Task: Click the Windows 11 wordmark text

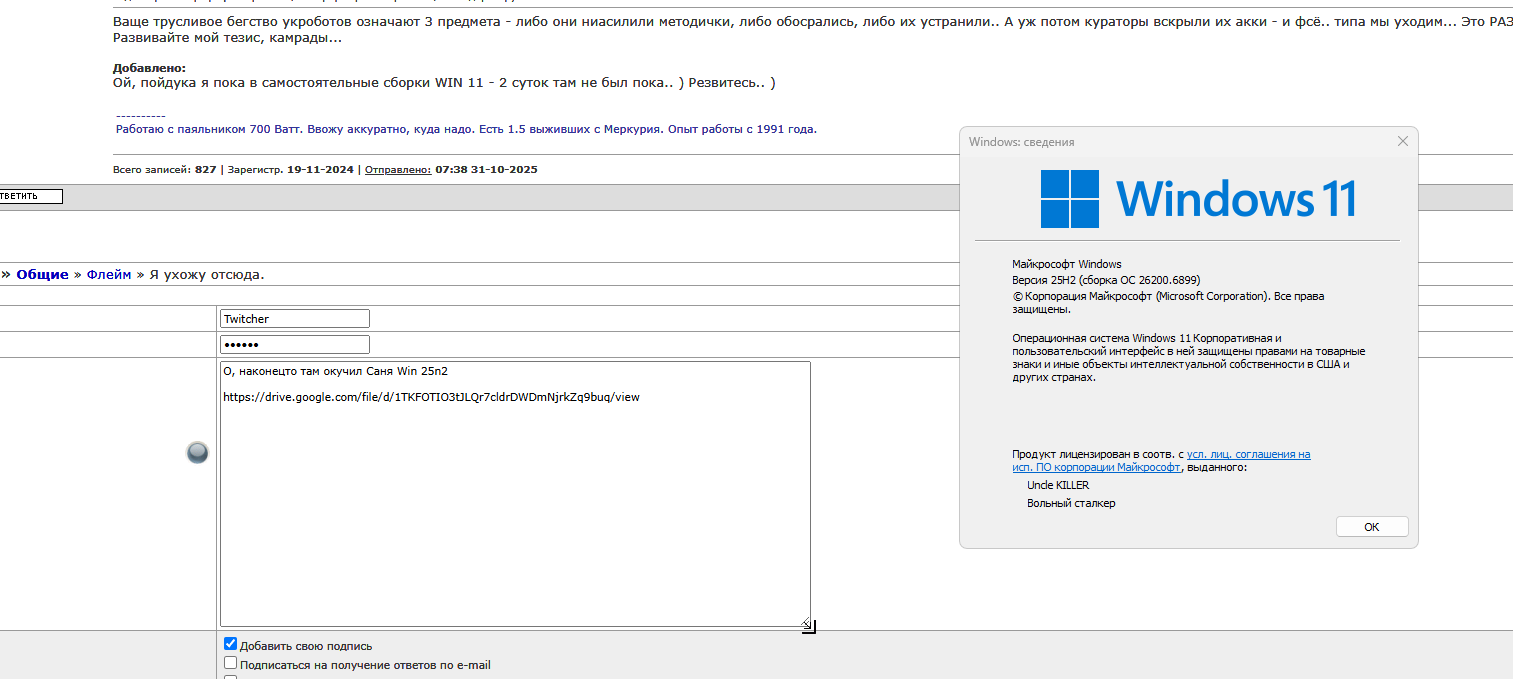Action: tap(1236, 198)
